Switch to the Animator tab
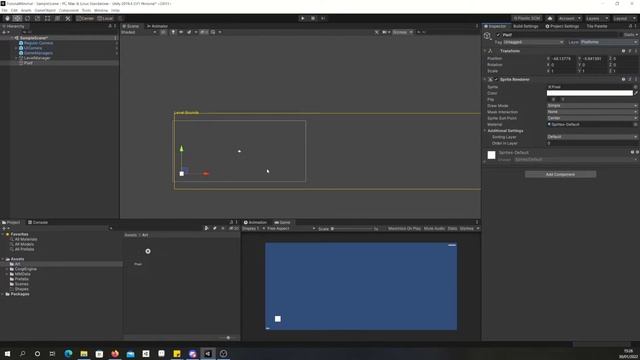This screenshot has height=360, width=640. tap(158, 26)
